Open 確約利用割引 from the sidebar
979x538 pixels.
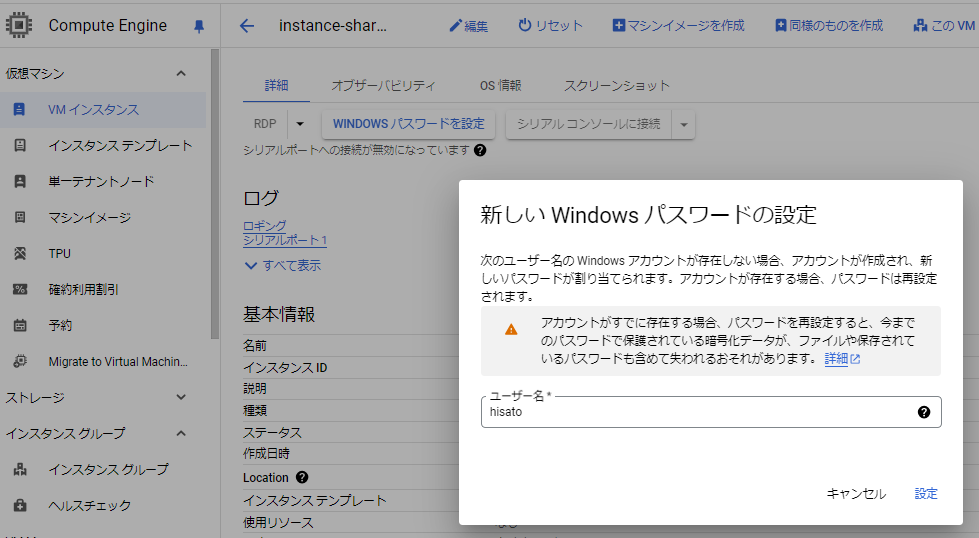pos(83,290)
